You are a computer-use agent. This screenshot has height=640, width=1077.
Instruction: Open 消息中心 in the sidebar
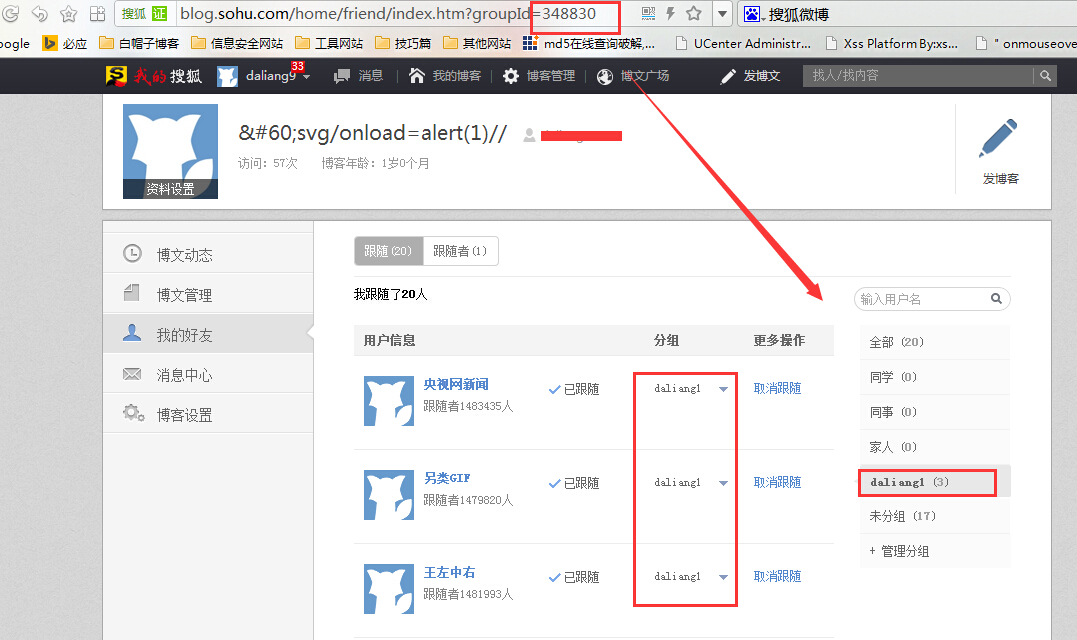pos(208,374)
